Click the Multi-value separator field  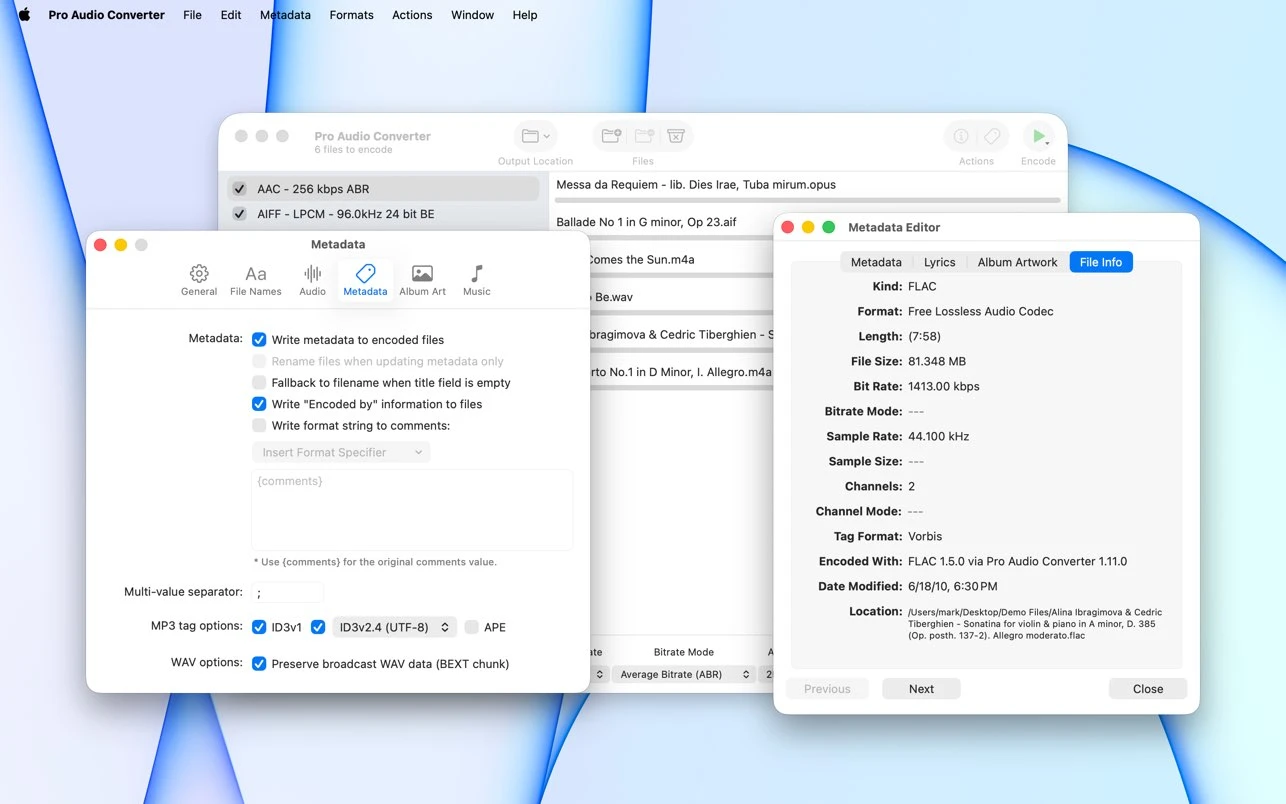click(x=288, y=592)
